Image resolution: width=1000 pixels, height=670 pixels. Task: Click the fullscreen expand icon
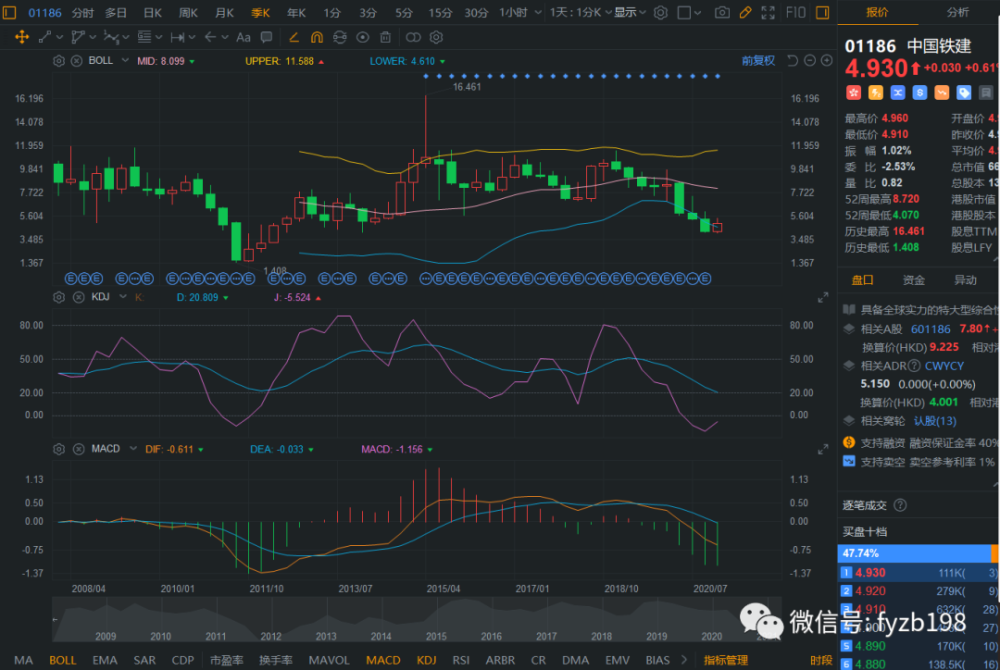coord(768,12)
